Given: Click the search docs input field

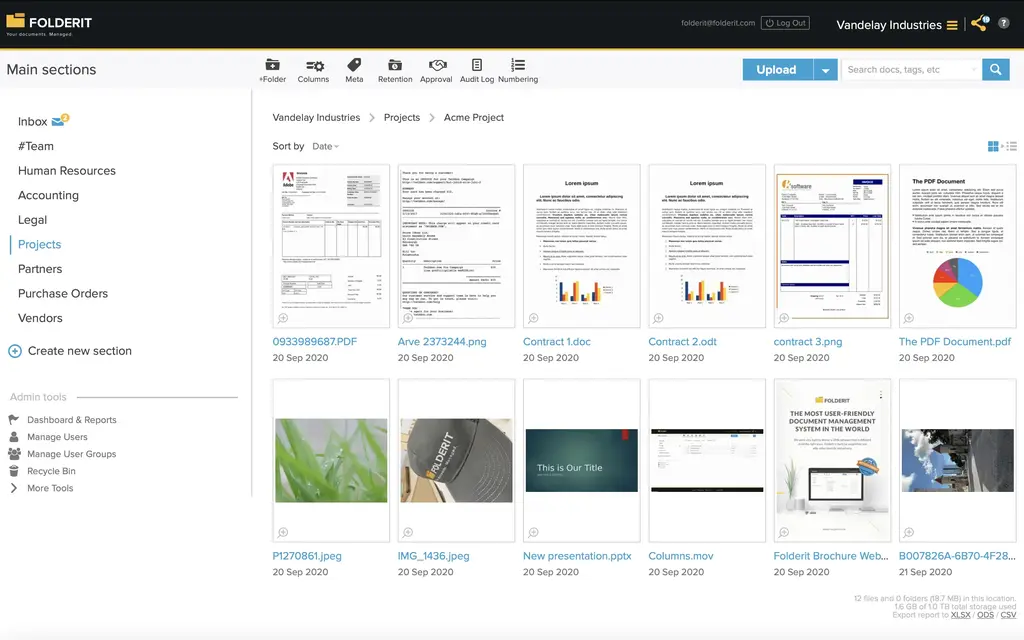Looking at the screenshot, I should click(910, 70).
